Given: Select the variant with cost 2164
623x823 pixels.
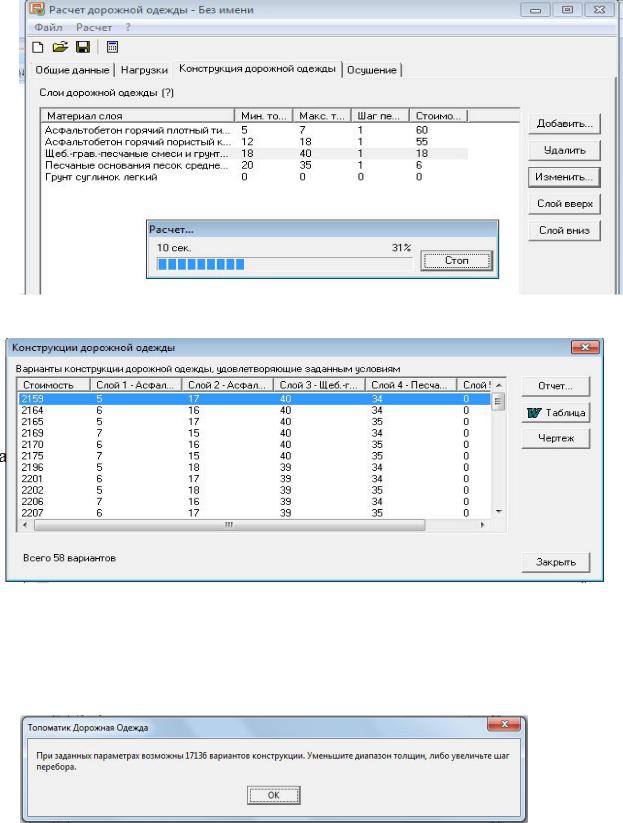Looking at the screenshot, I should (x=255, y=410).
